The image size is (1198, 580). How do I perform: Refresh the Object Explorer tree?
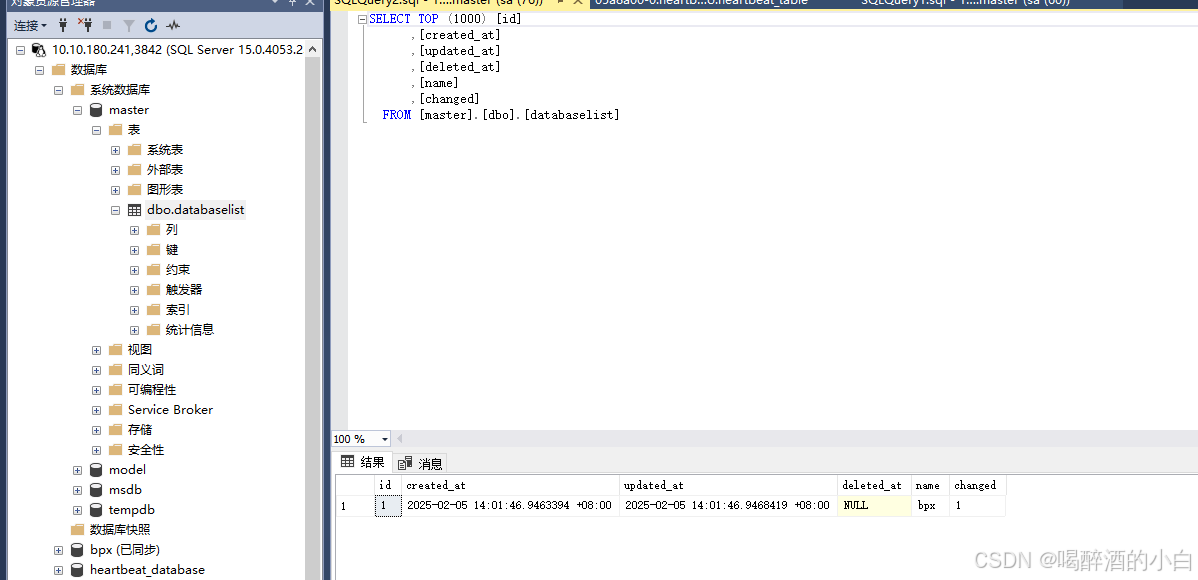click(151, 25)
